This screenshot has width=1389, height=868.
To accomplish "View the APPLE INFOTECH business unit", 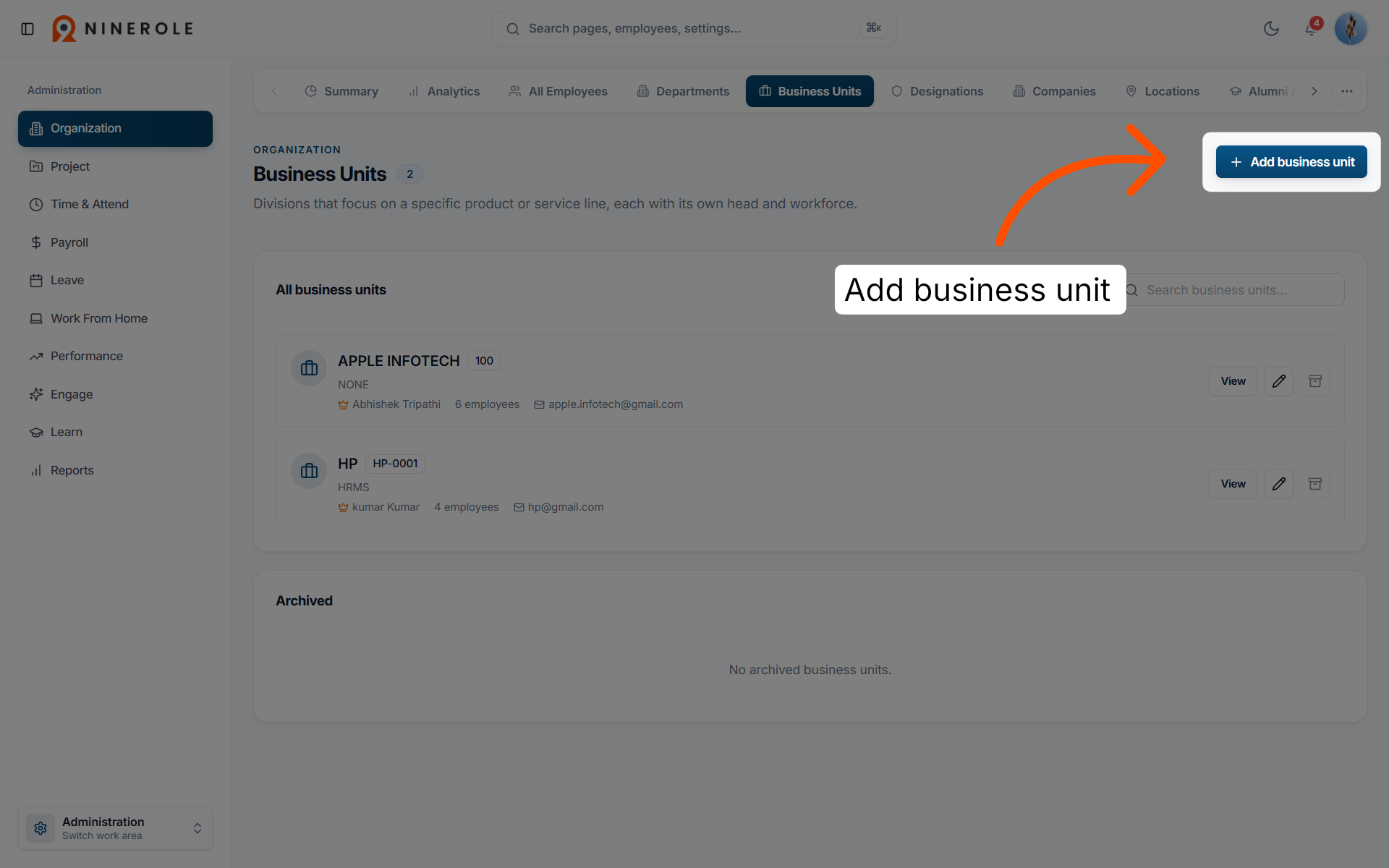I will tap(1233, 381).
